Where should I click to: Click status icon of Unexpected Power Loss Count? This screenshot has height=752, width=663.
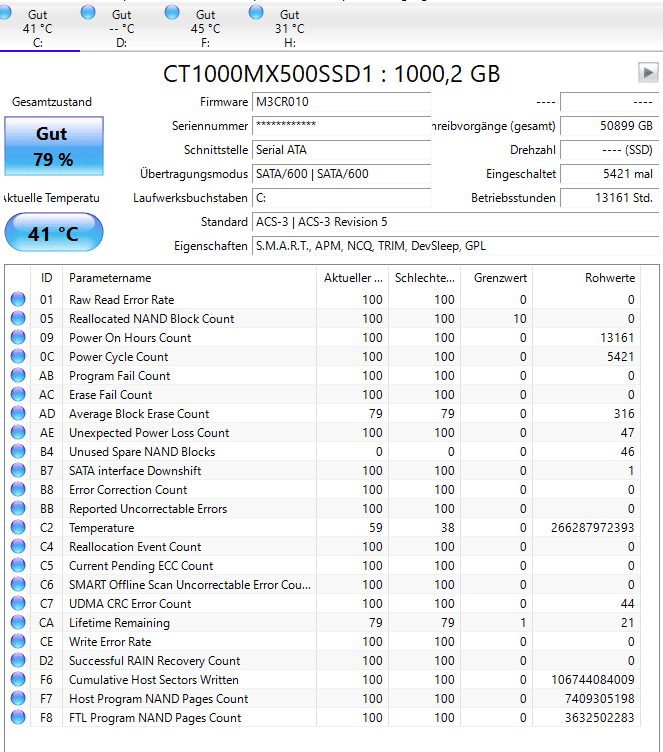[18, 433]
